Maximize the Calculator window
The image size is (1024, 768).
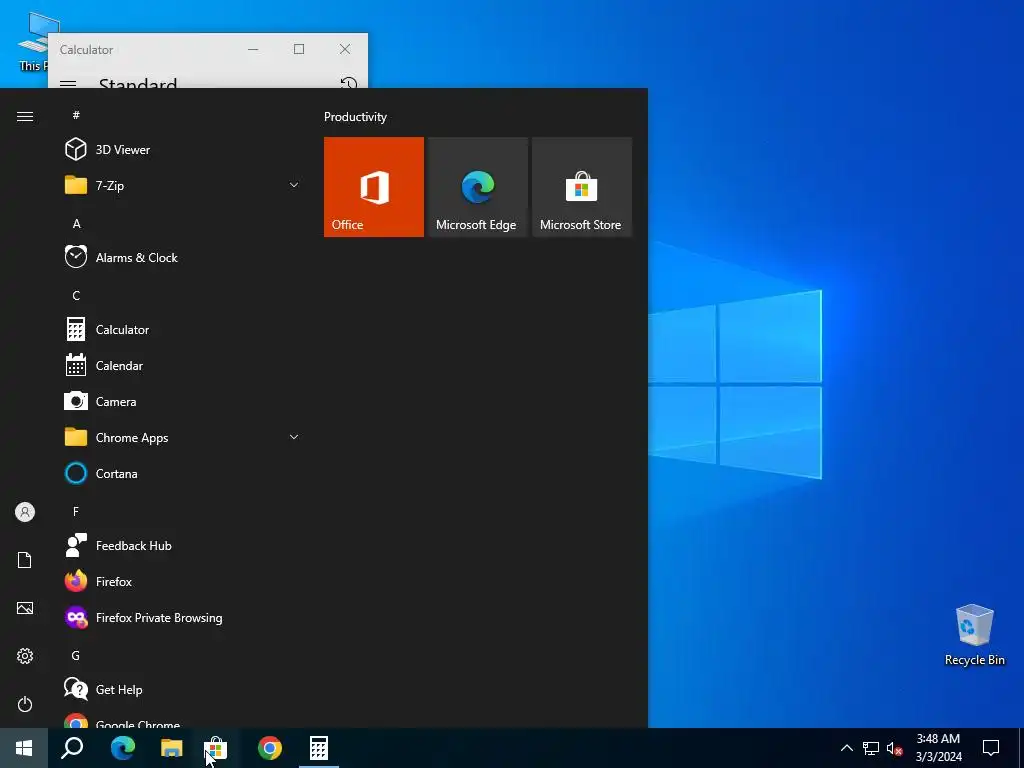coord(299,49)
